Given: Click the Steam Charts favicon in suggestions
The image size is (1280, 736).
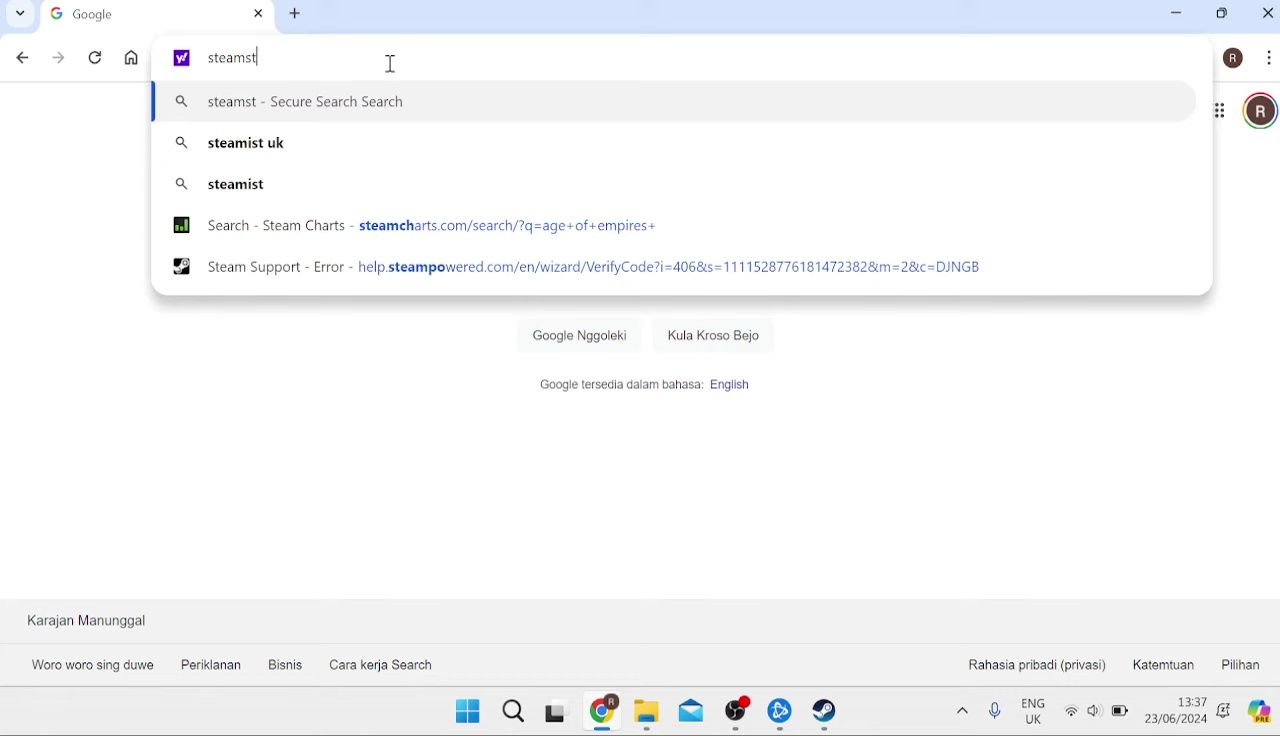Looking at the screenshot, I should pos(181,225).
